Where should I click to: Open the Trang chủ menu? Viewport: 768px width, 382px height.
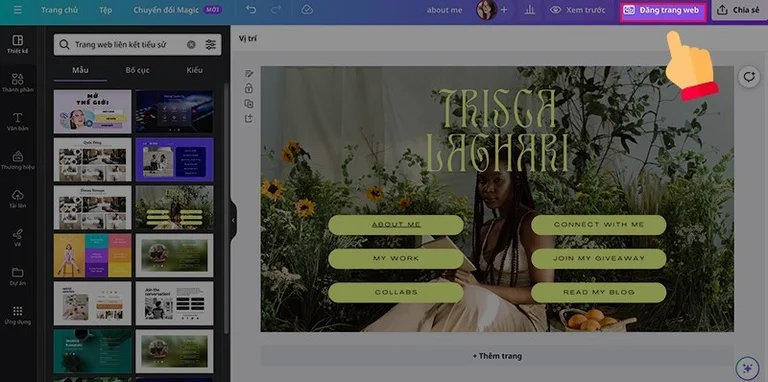point(59,10)
